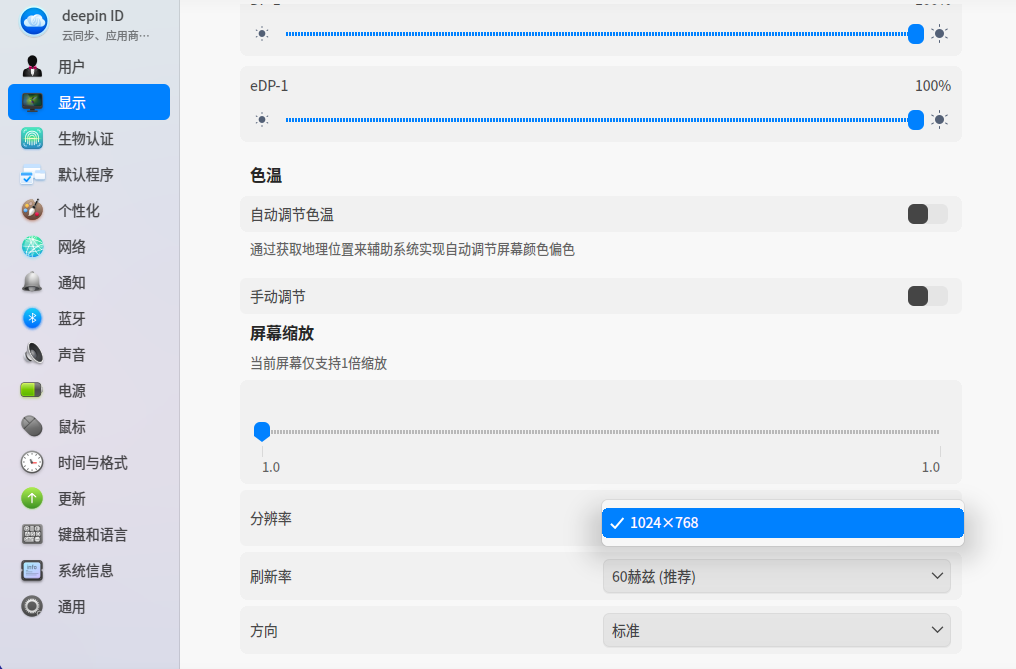This screenshot has height=669, width=1016.
Task: Open 更新 settings page
Action: point(89,499)
